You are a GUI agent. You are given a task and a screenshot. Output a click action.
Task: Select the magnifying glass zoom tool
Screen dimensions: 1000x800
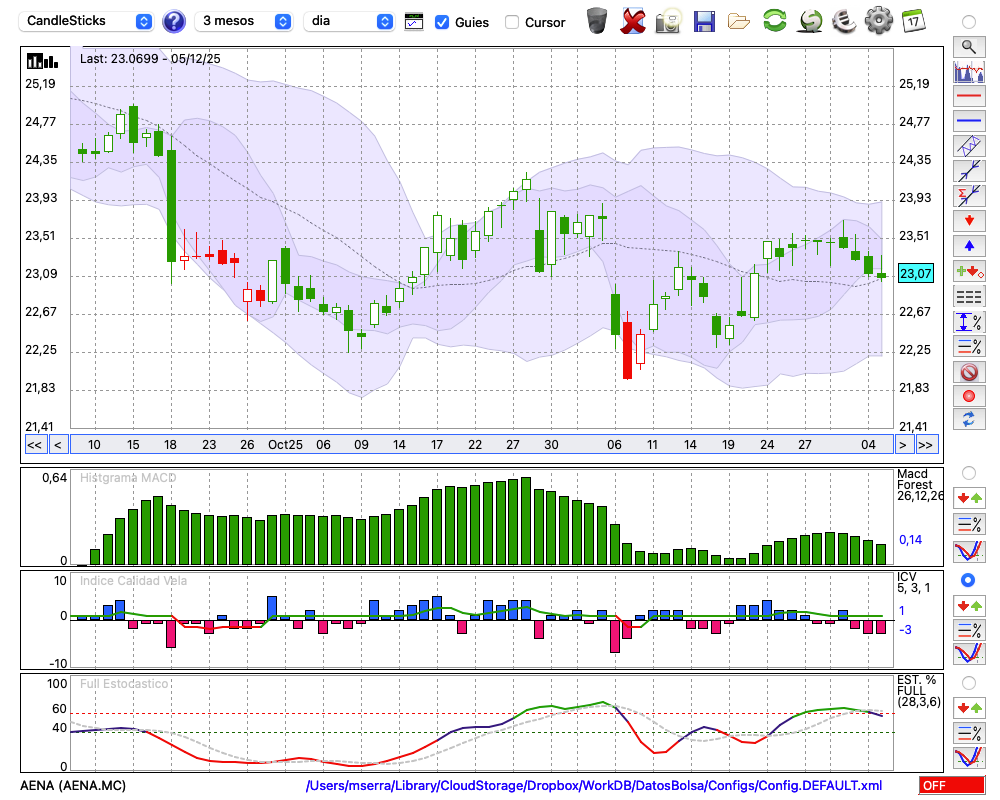point(968,46)
